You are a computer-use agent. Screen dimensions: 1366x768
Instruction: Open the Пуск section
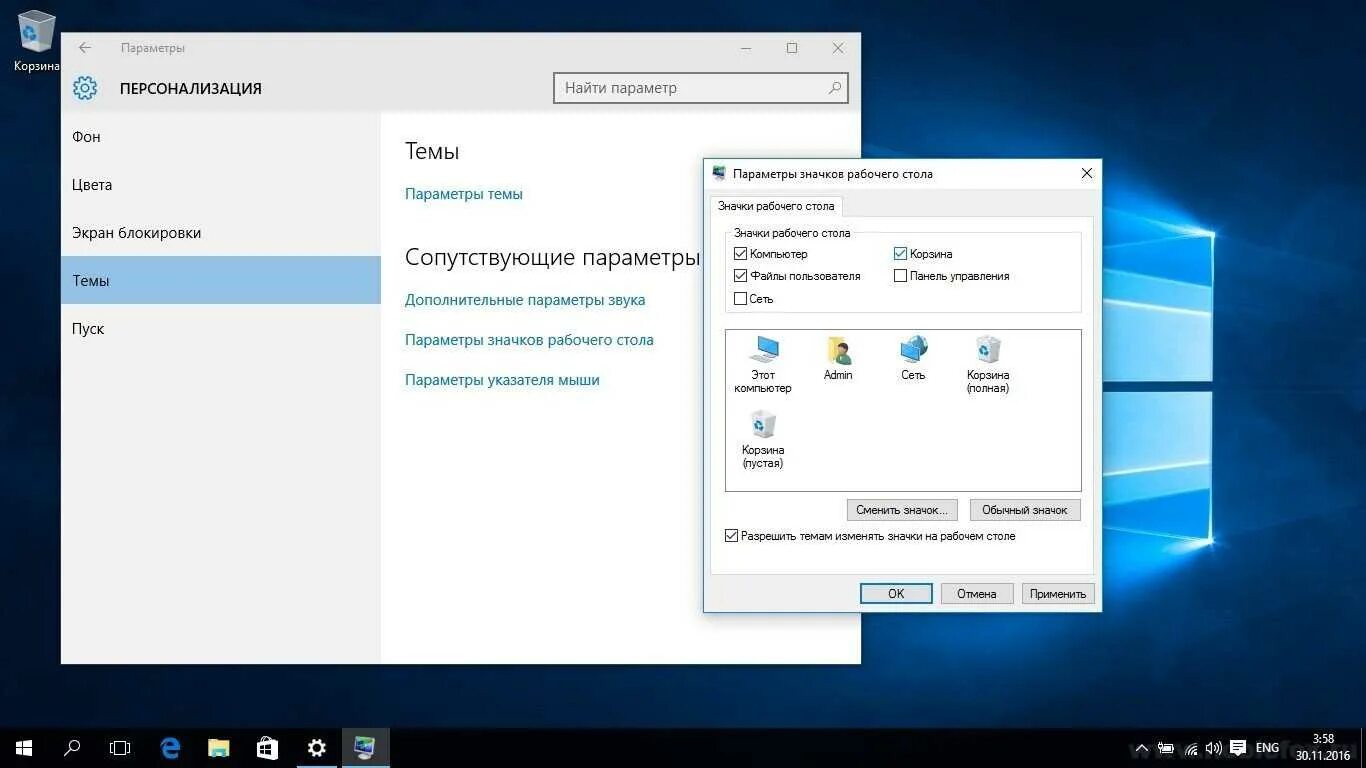click(x=221, y=328)
